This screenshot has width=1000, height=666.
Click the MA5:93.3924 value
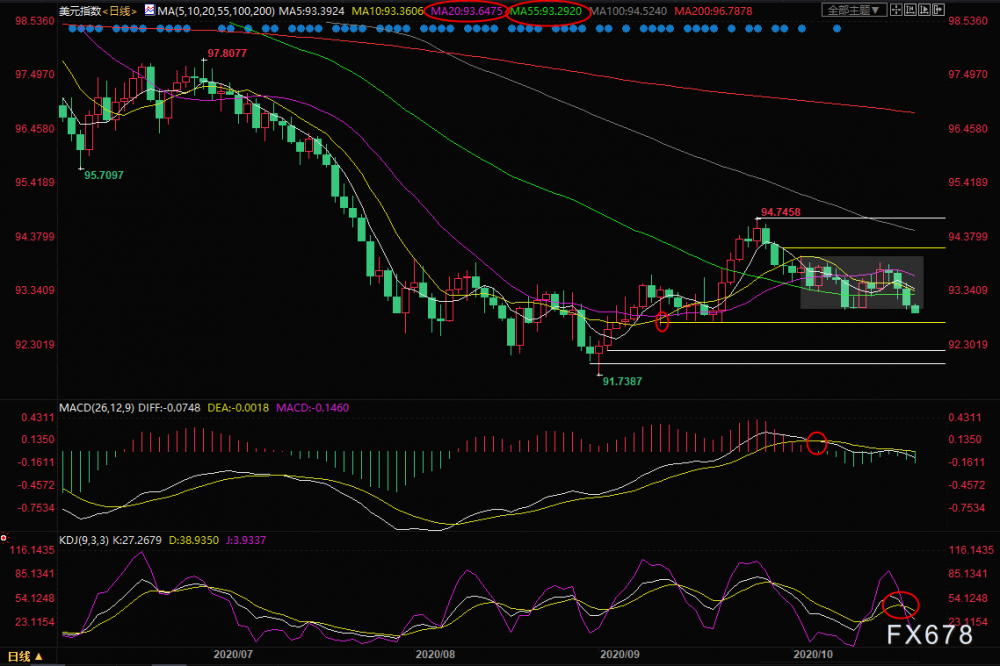click(312, 11)
